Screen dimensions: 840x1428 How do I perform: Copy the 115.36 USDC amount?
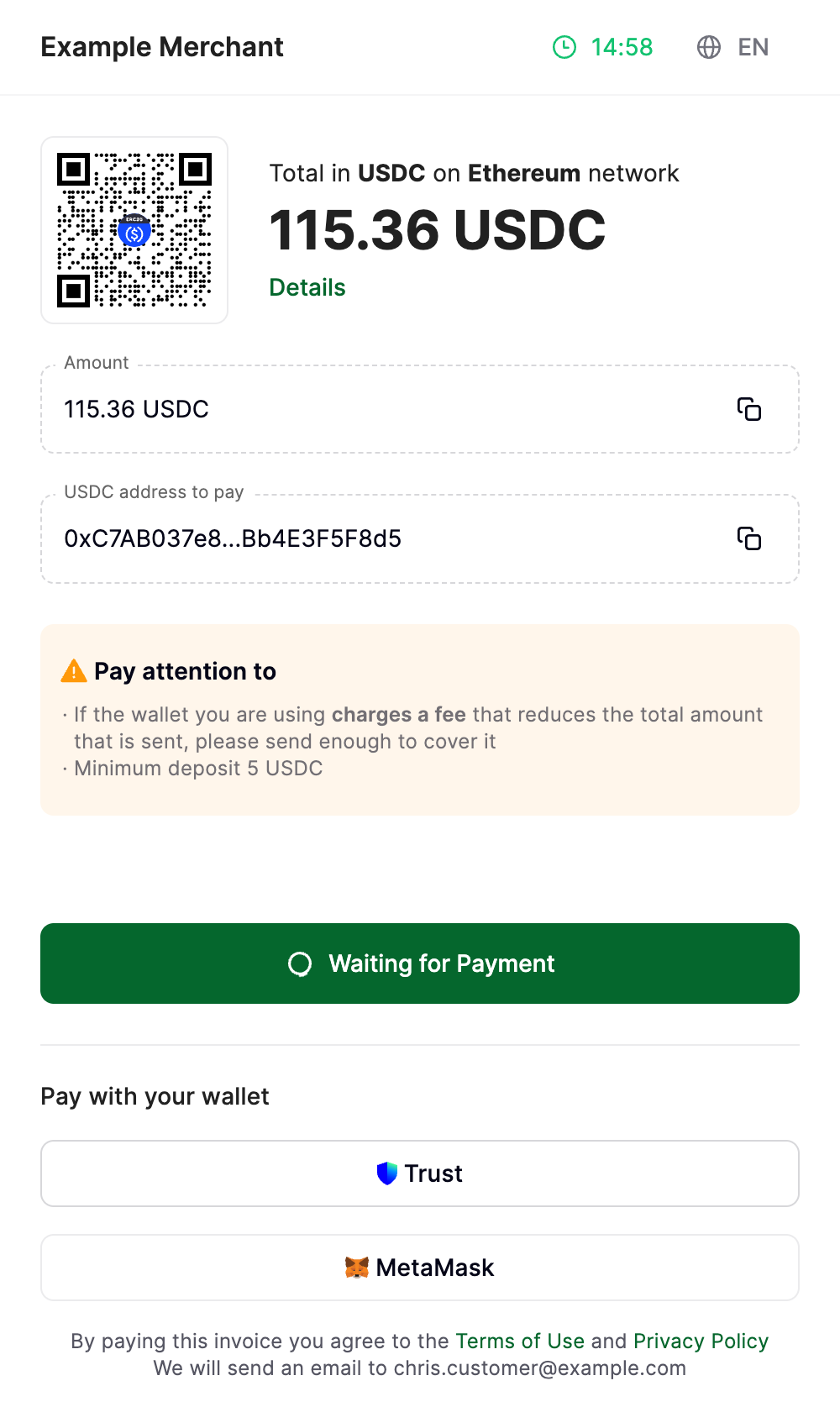click(748, 409)
